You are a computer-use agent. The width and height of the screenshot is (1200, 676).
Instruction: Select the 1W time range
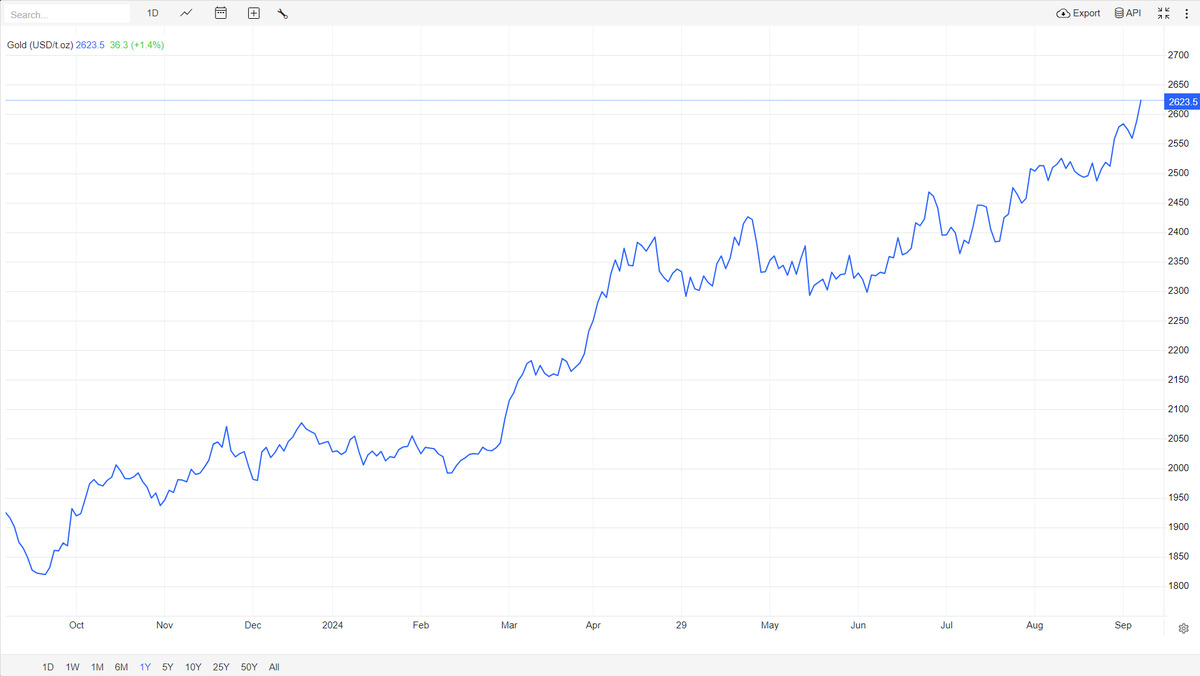(x=73, y=667)
